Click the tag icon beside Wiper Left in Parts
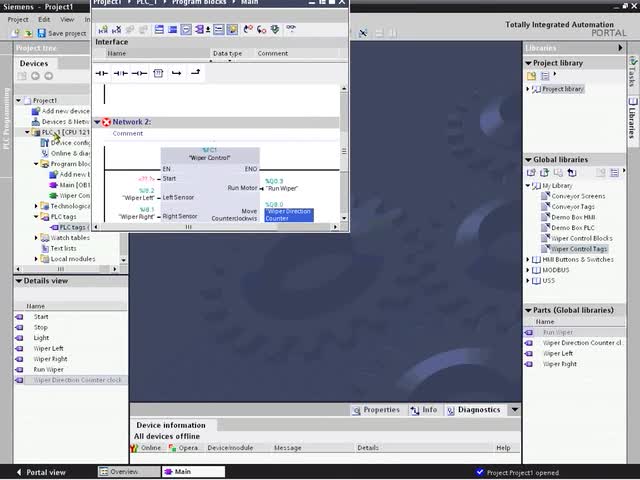 [x=529, y=354]
